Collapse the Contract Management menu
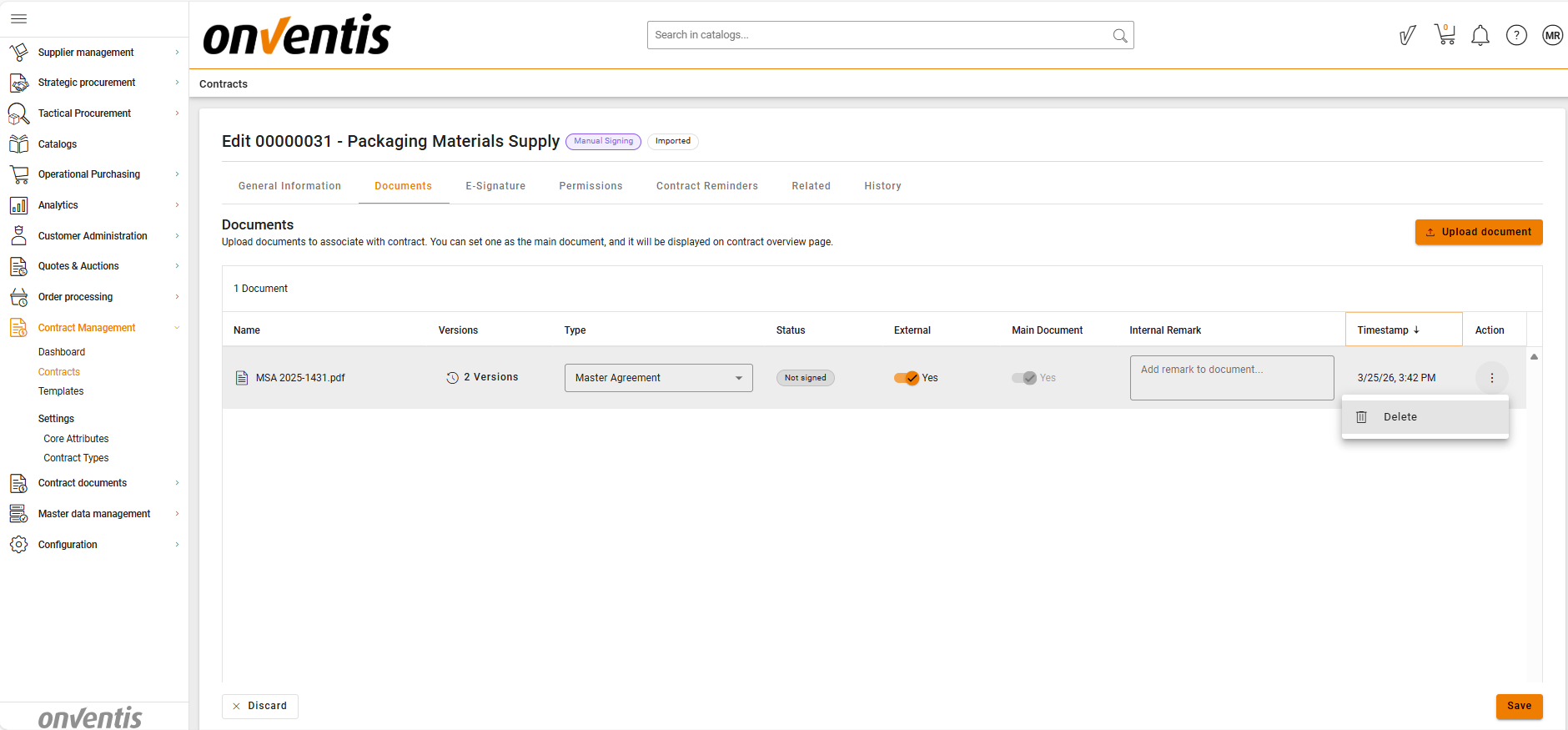The width and height of the screenshot is (1568, 730). [177, 328]
